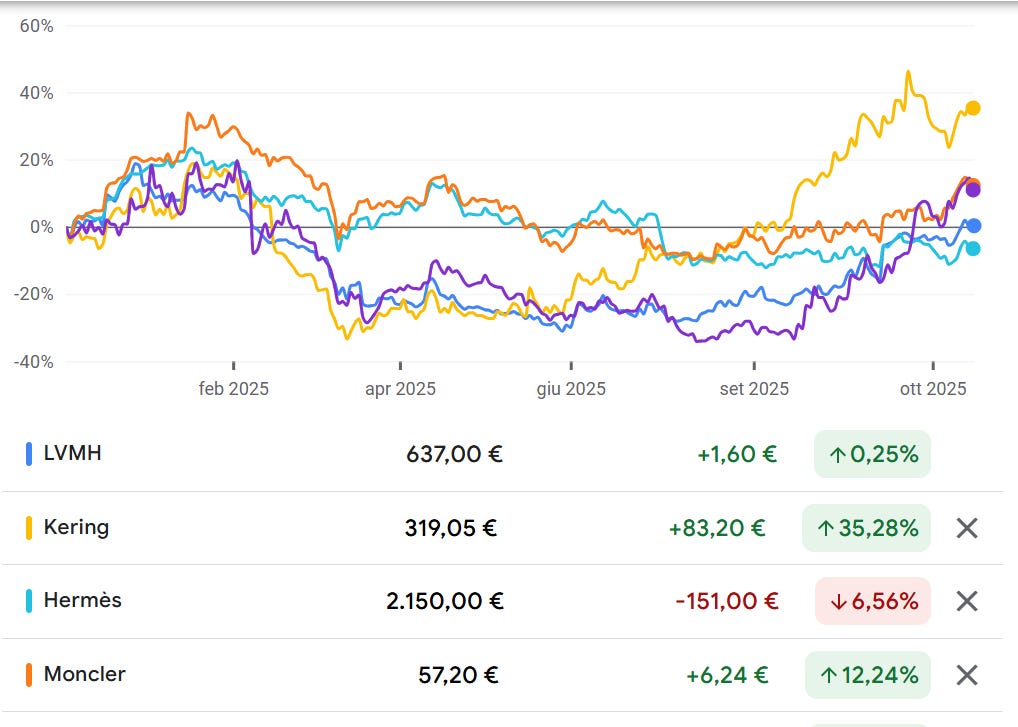Click the apr 2025 axis label
The width and height of the screenshot is (1018, 727).
point(401,389)
